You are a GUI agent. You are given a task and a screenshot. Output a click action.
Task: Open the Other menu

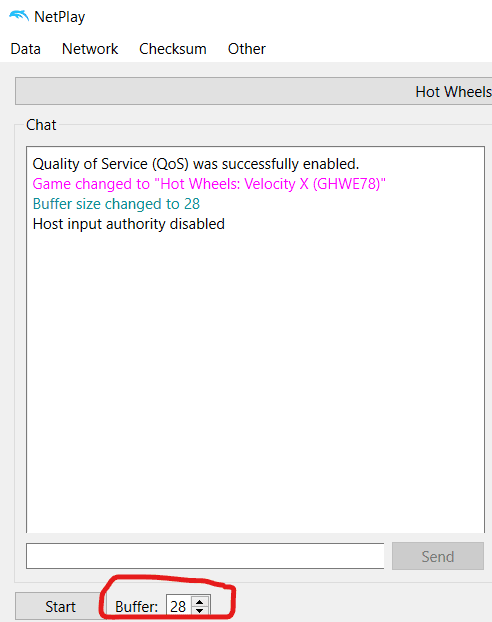coord(246,49)
